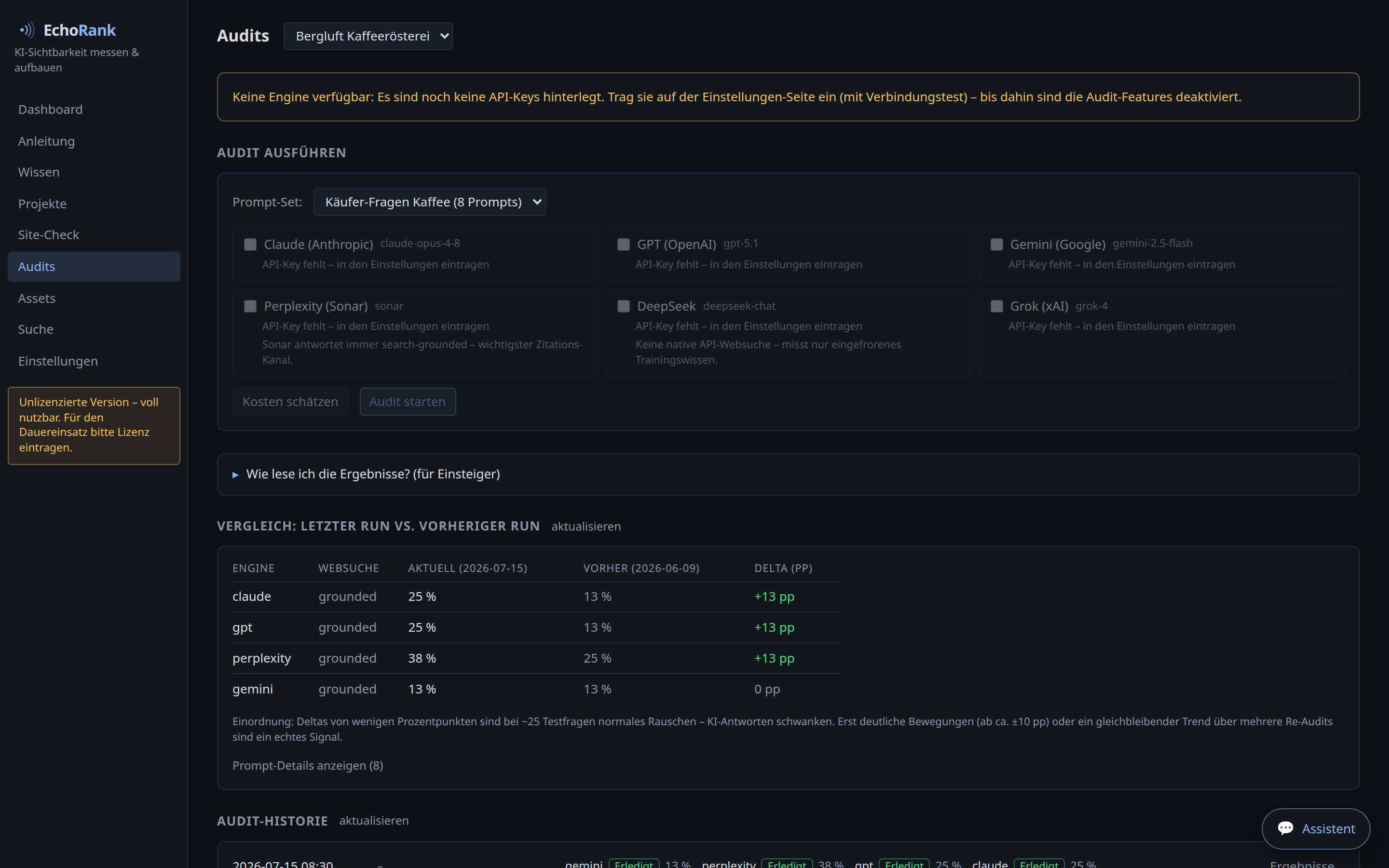The image size is (1389, 868).
Task: Click the Kosten schätzen button
Action: 290,401
